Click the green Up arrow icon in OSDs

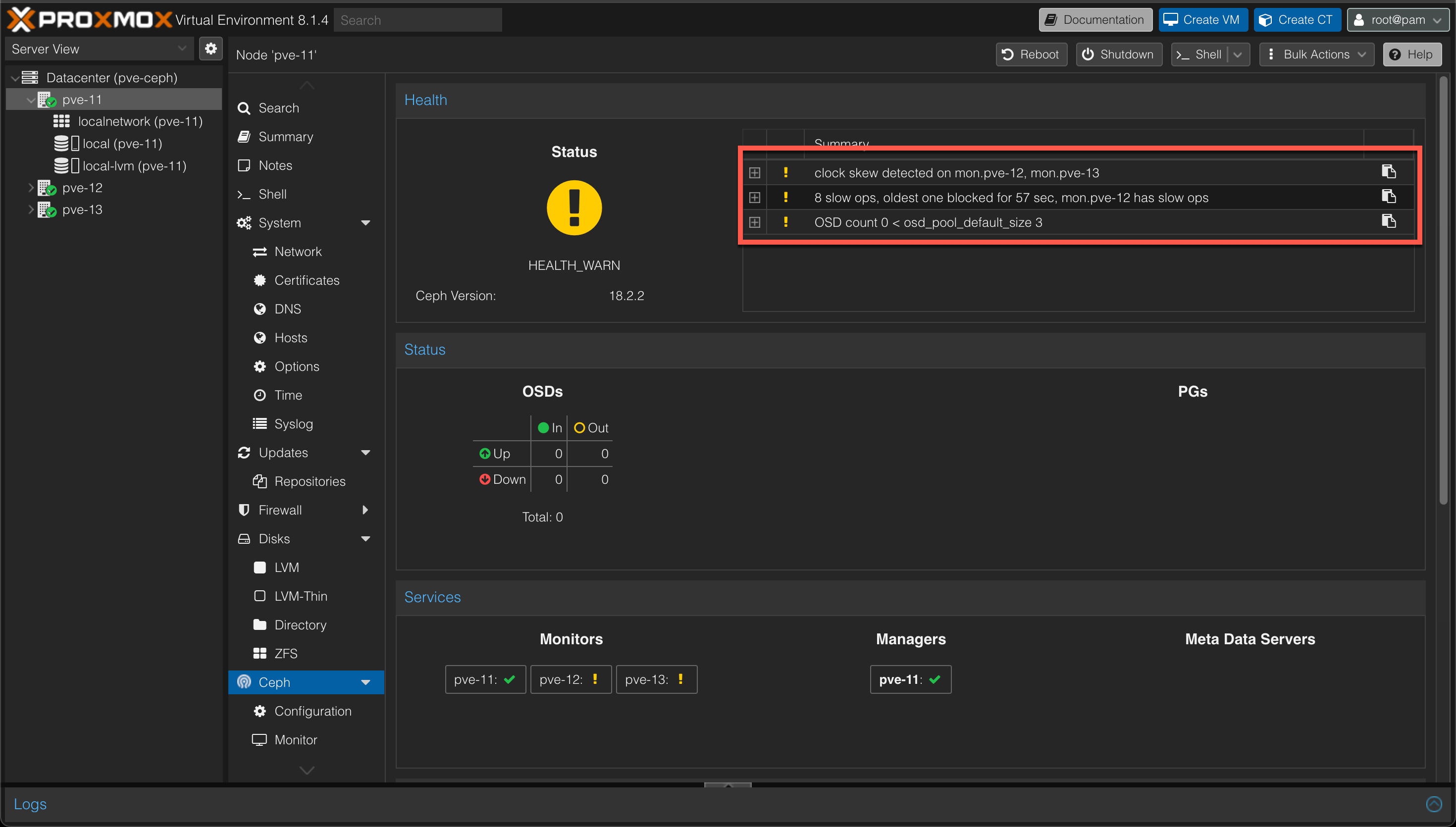pos(484,453)
